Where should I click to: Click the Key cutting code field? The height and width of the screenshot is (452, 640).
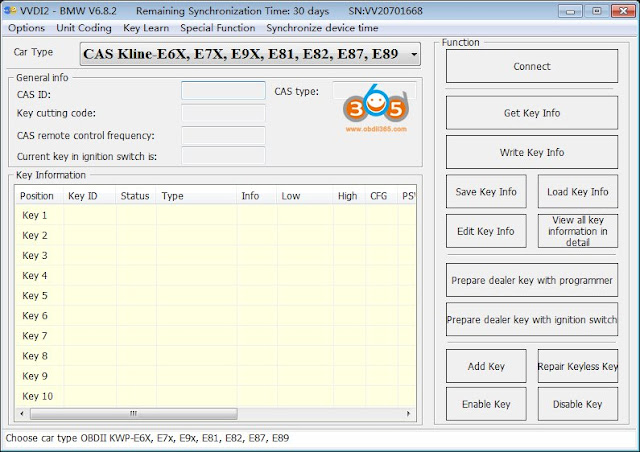tap(223, 113)
